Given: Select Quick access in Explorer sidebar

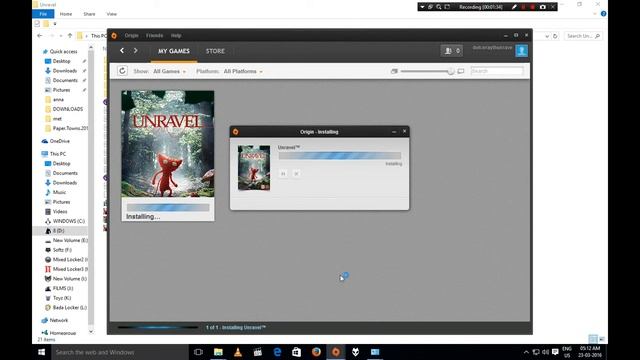Looking at the screenshot, I should [x=63, y=51].
